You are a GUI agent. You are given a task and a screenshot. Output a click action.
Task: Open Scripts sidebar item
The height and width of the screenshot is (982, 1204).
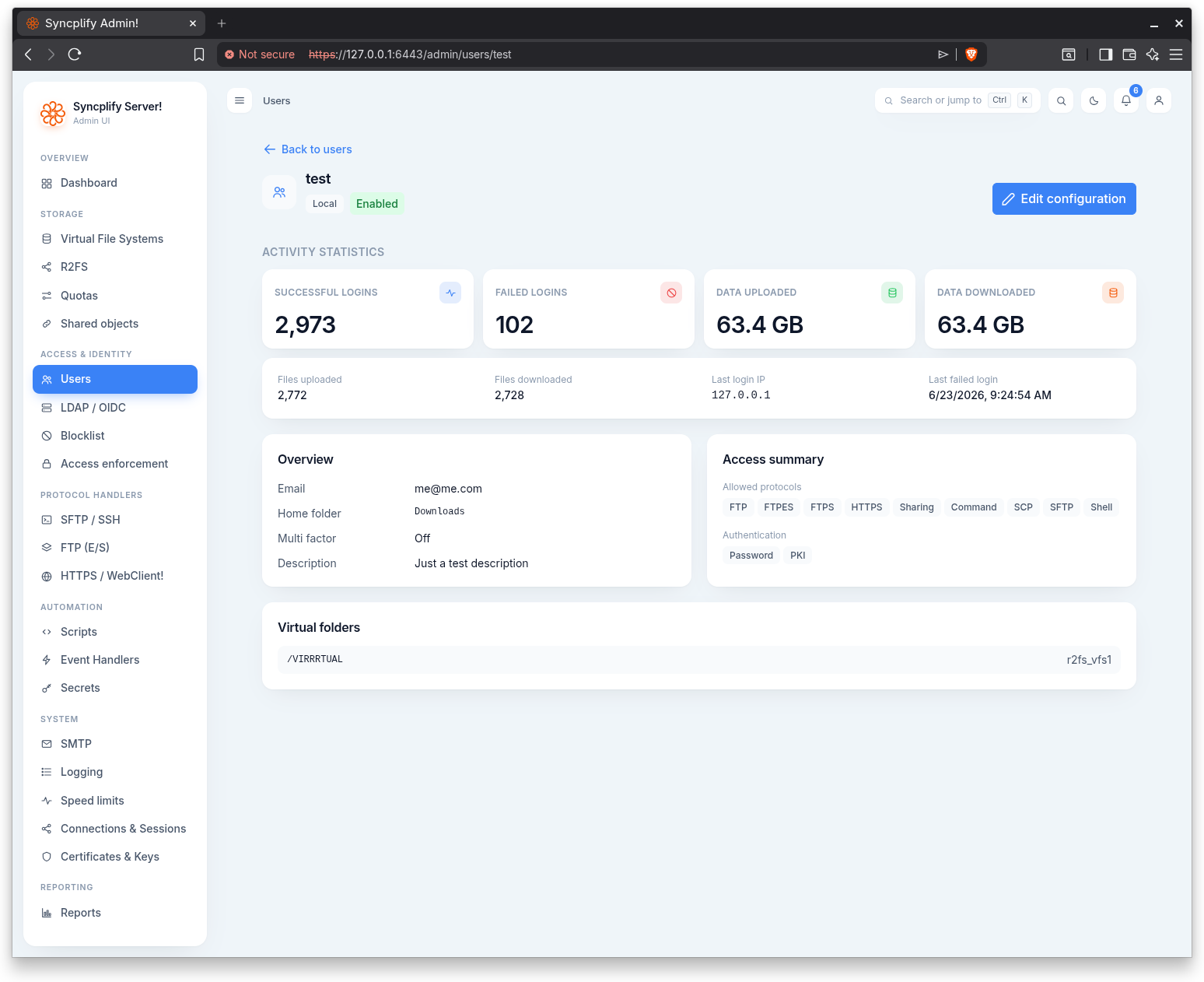(115, 632)
